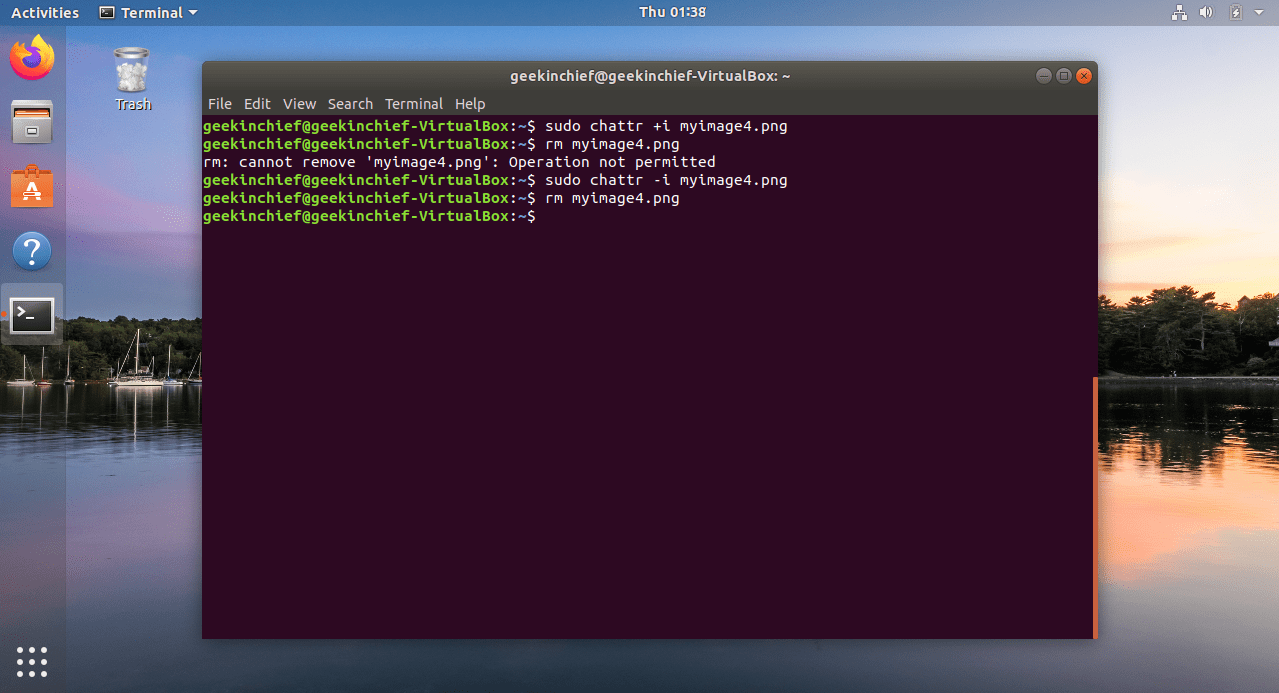Select the Terminal icon in the dock

[31, 315]
